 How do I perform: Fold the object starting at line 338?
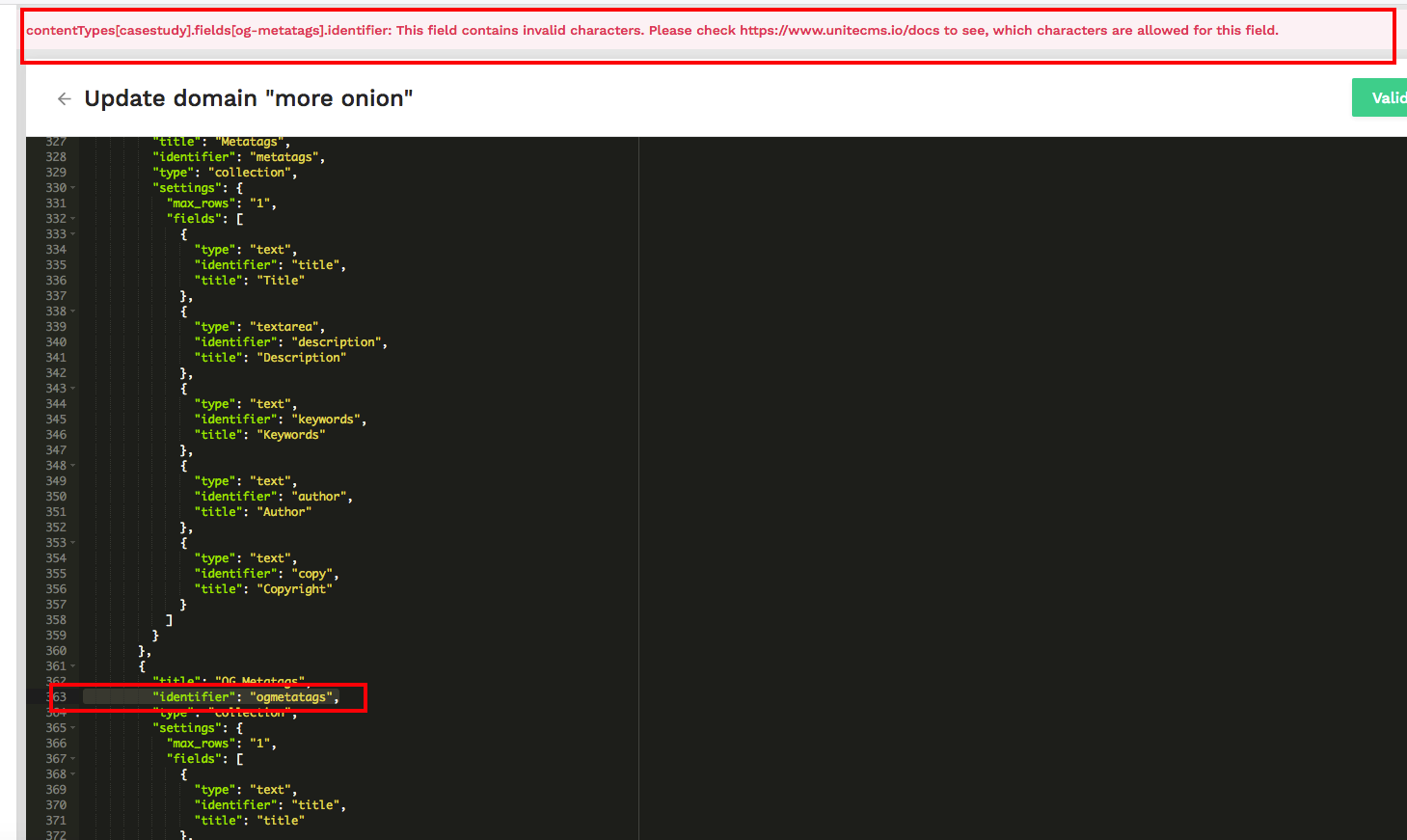click(x=73, y=312)
